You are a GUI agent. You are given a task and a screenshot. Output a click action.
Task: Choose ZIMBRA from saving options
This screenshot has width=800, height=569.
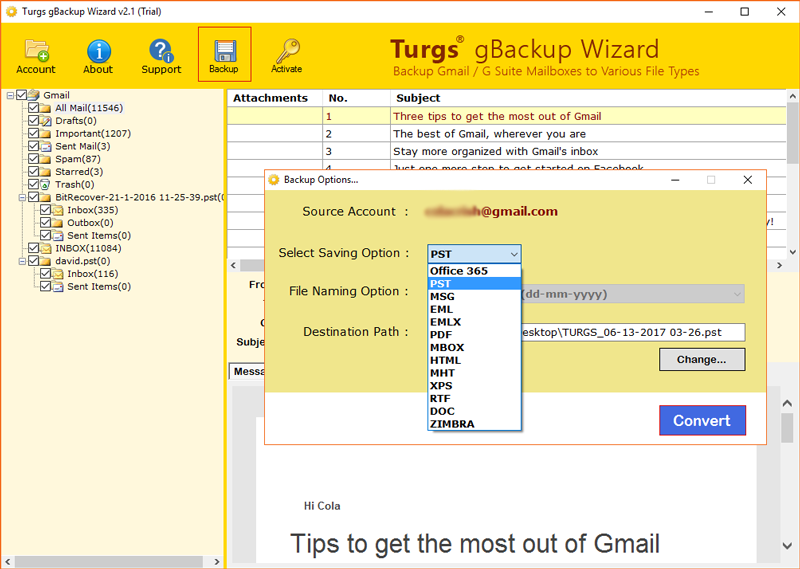pos(474,424)
